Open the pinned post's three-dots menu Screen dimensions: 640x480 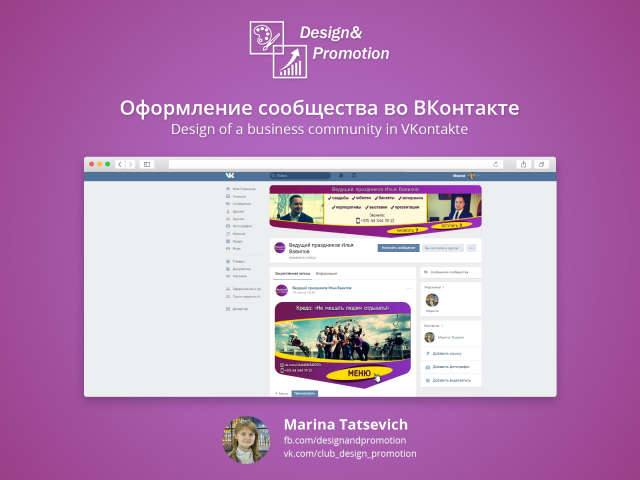click(x=409, y=289)
